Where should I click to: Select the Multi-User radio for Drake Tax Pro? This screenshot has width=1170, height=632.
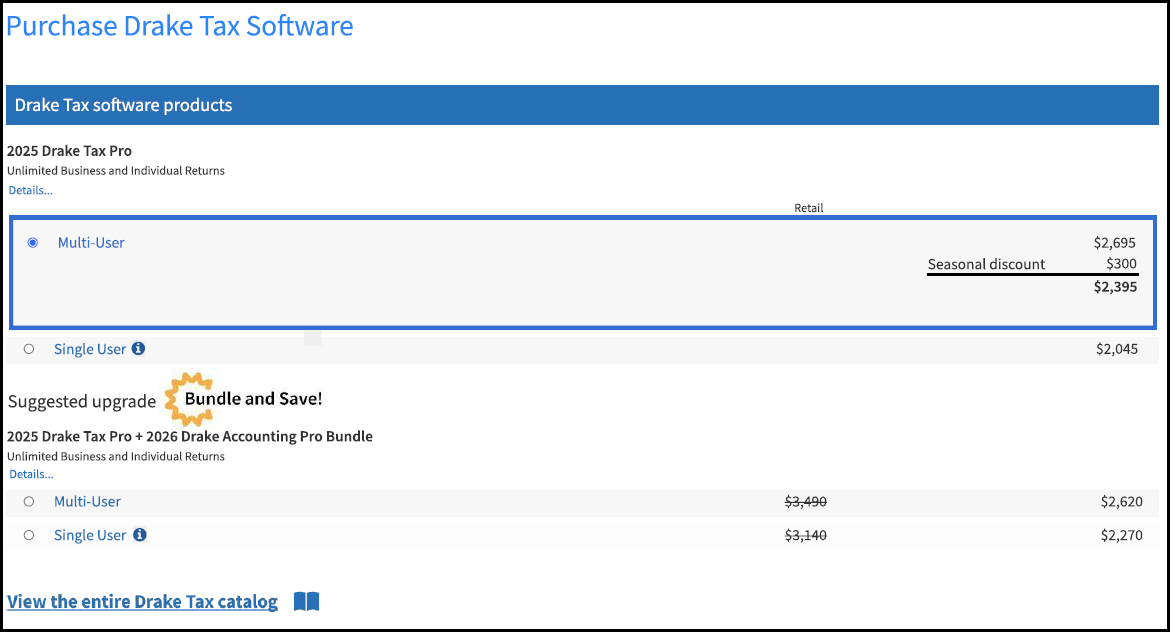coord(33,243)
